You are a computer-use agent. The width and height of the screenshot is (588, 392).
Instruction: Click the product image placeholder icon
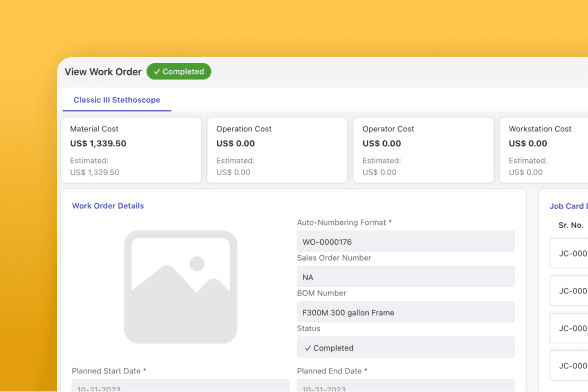click(180, 287)
